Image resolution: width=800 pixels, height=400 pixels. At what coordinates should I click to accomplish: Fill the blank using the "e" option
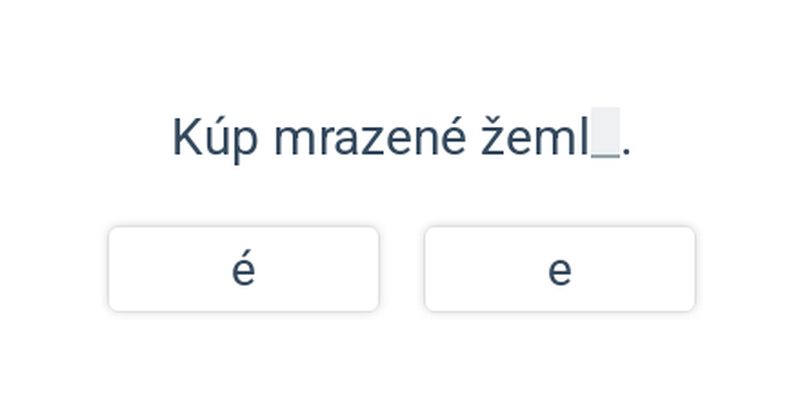tap(559, 269)
